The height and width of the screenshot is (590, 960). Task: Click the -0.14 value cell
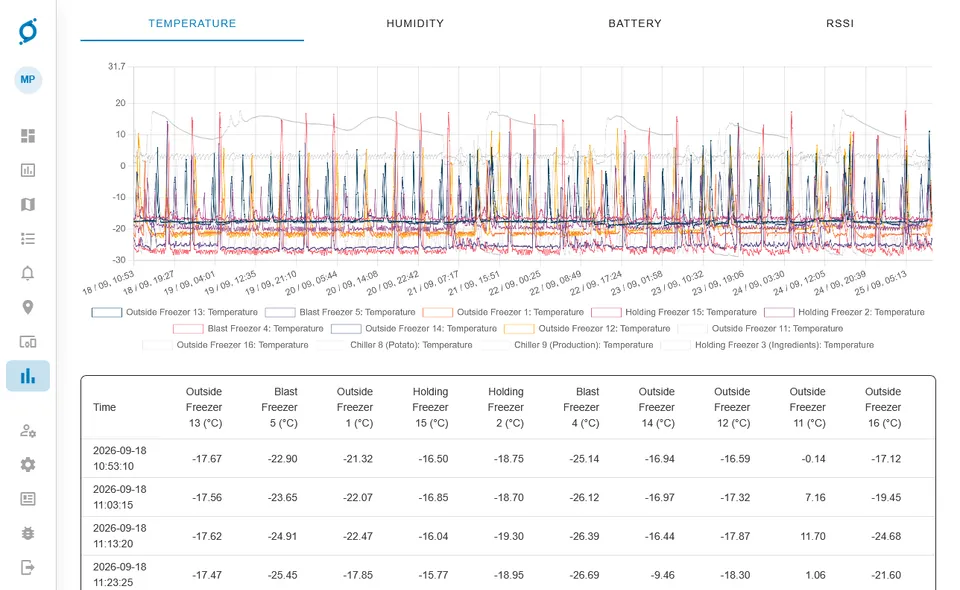(813, 459)
